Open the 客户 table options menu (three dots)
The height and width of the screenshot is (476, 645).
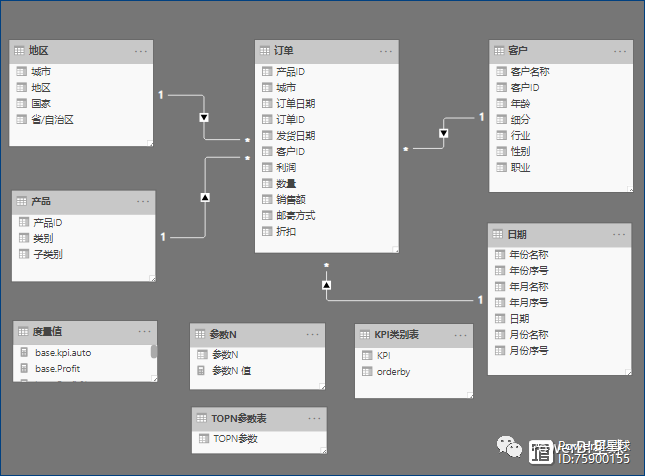(620, 51)
